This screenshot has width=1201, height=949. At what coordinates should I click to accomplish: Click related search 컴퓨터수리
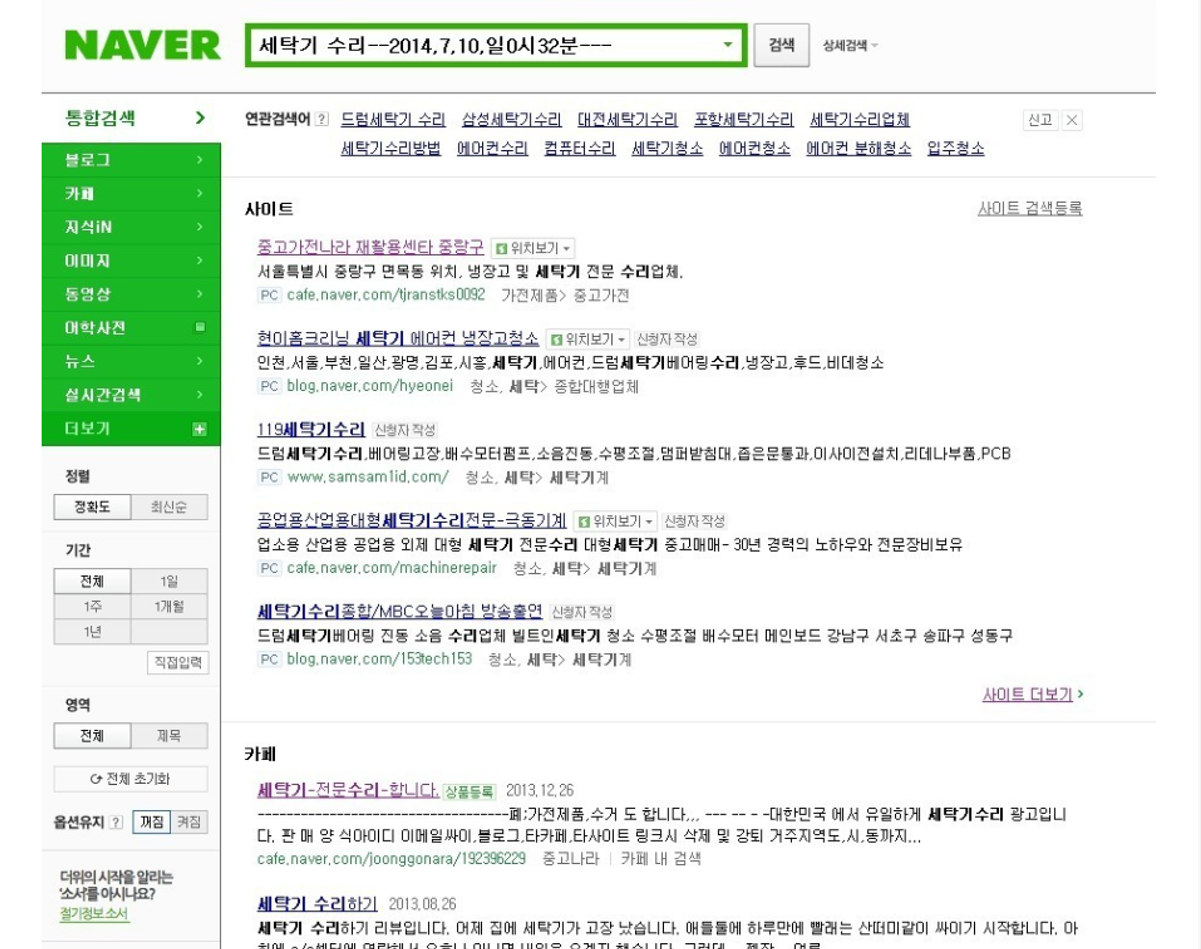(580, 148)
